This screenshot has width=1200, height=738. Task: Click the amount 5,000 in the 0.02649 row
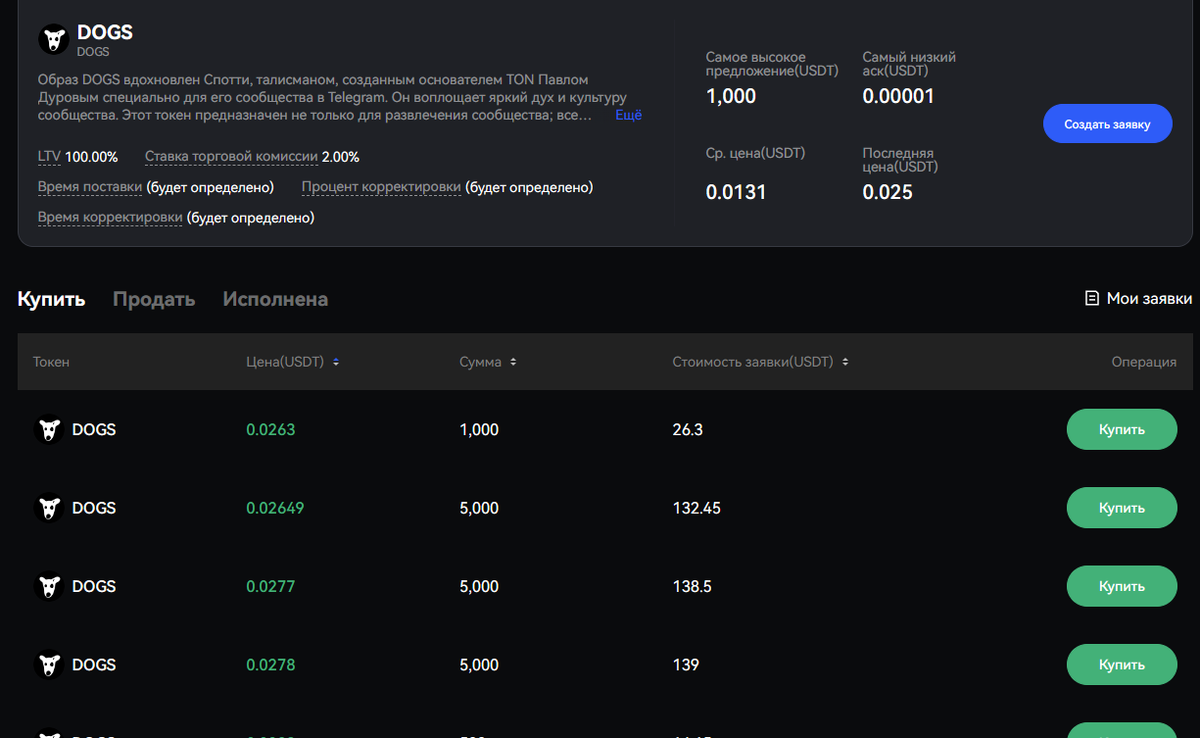coord(479,508)
